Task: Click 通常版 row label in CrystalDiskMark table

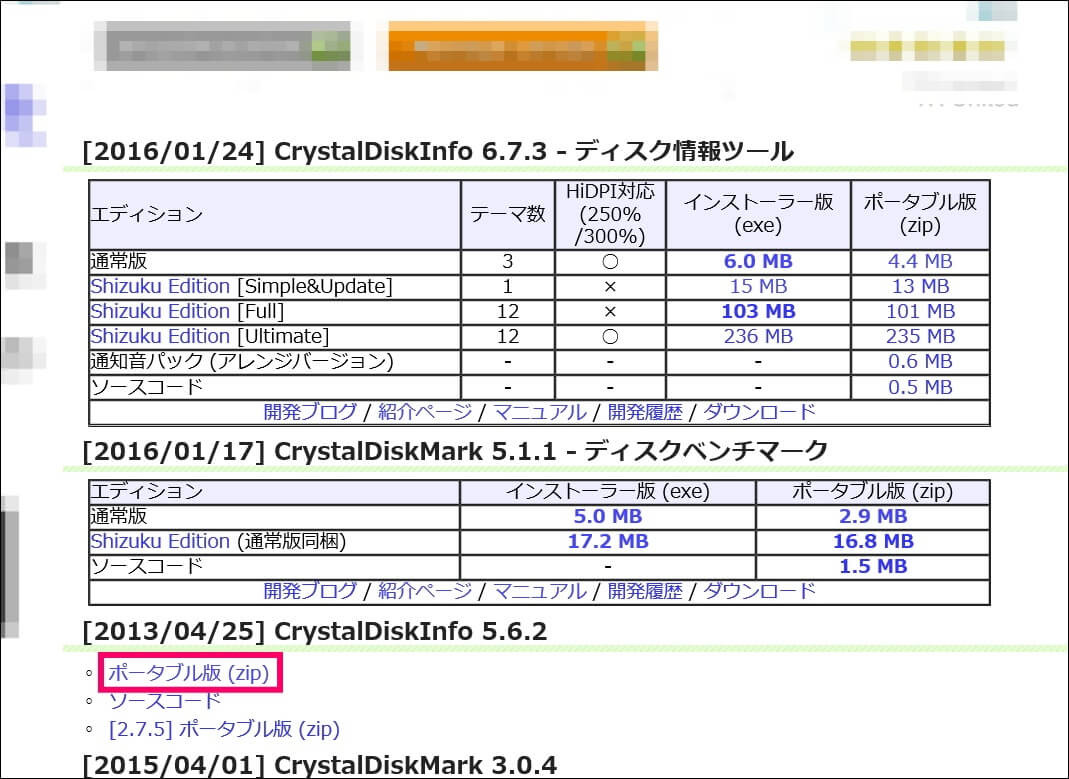Action: click(x=119, y=517)
